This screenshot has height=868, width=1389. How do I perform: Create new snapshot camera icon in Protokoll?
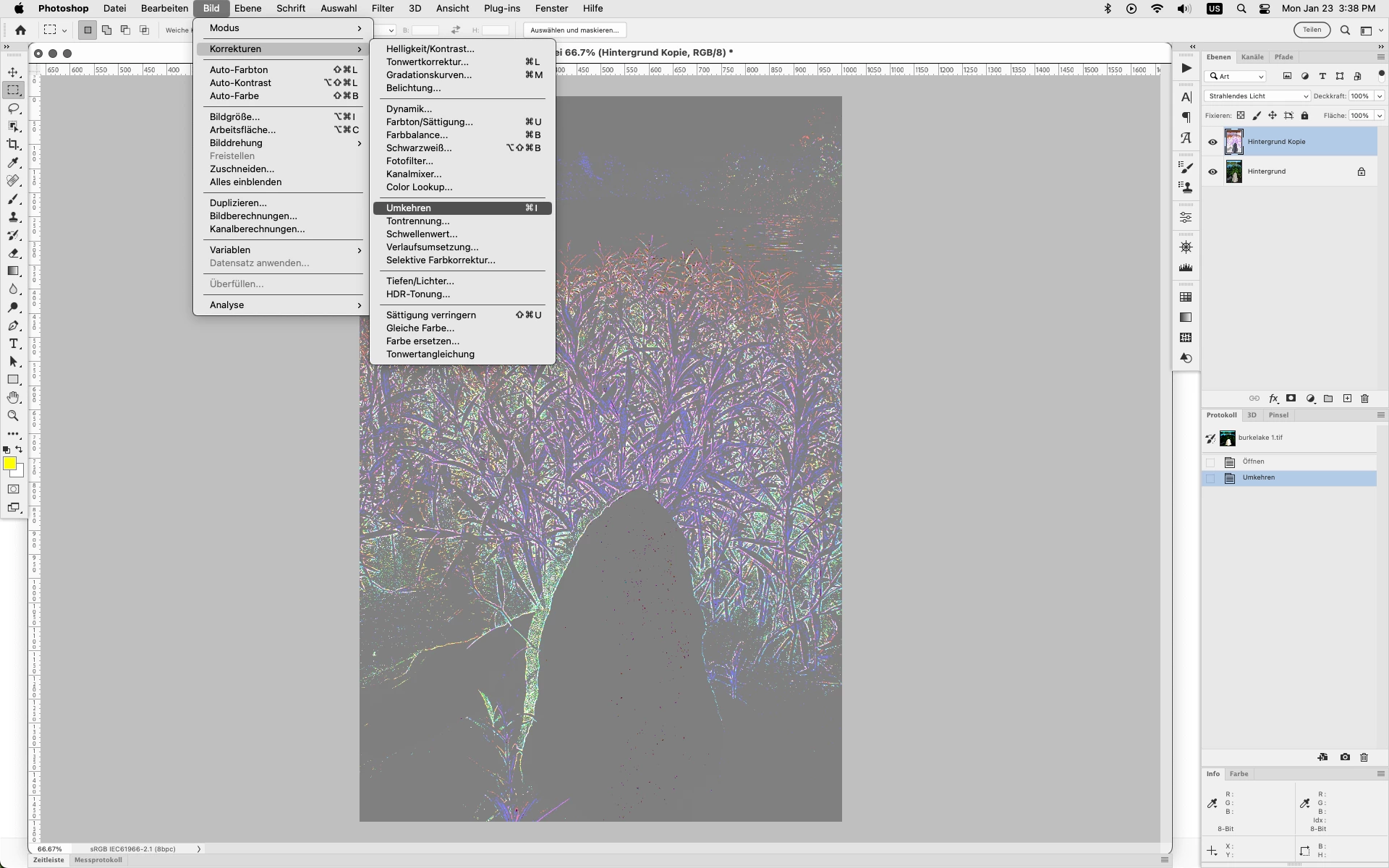1345,757
